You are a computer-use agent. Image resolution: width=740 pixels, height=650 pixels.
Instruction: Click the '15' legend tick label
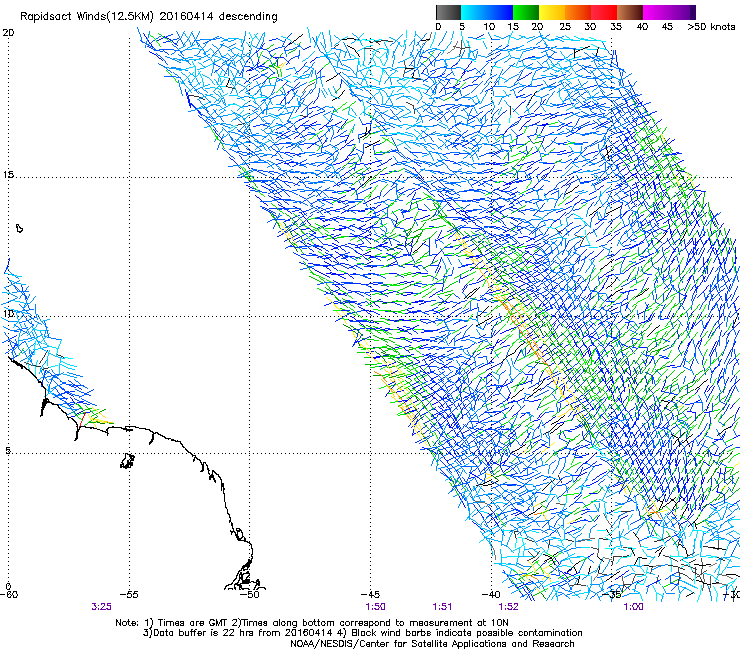point(513,27)
